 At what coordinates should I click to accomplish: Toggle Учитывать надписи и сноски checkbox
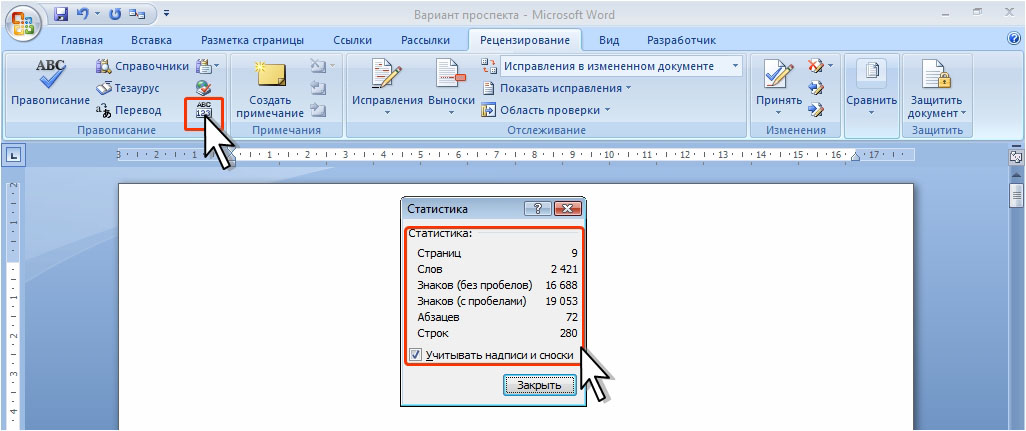416,354
